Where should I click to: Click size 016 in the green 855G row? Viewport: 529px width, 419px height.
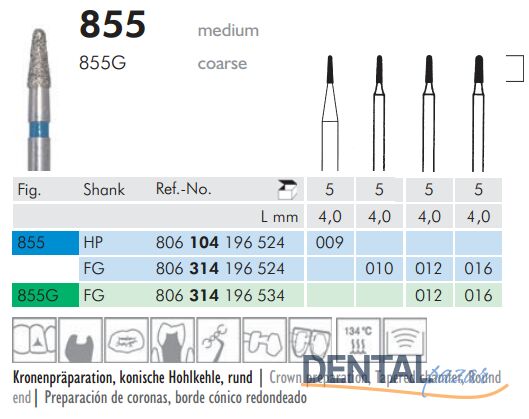coord(478,296)
